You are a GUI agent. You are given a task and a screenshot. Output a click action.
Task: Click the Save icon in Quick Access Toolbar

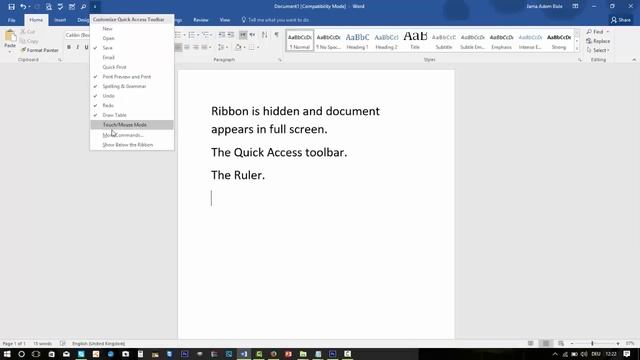pos(11,7)
